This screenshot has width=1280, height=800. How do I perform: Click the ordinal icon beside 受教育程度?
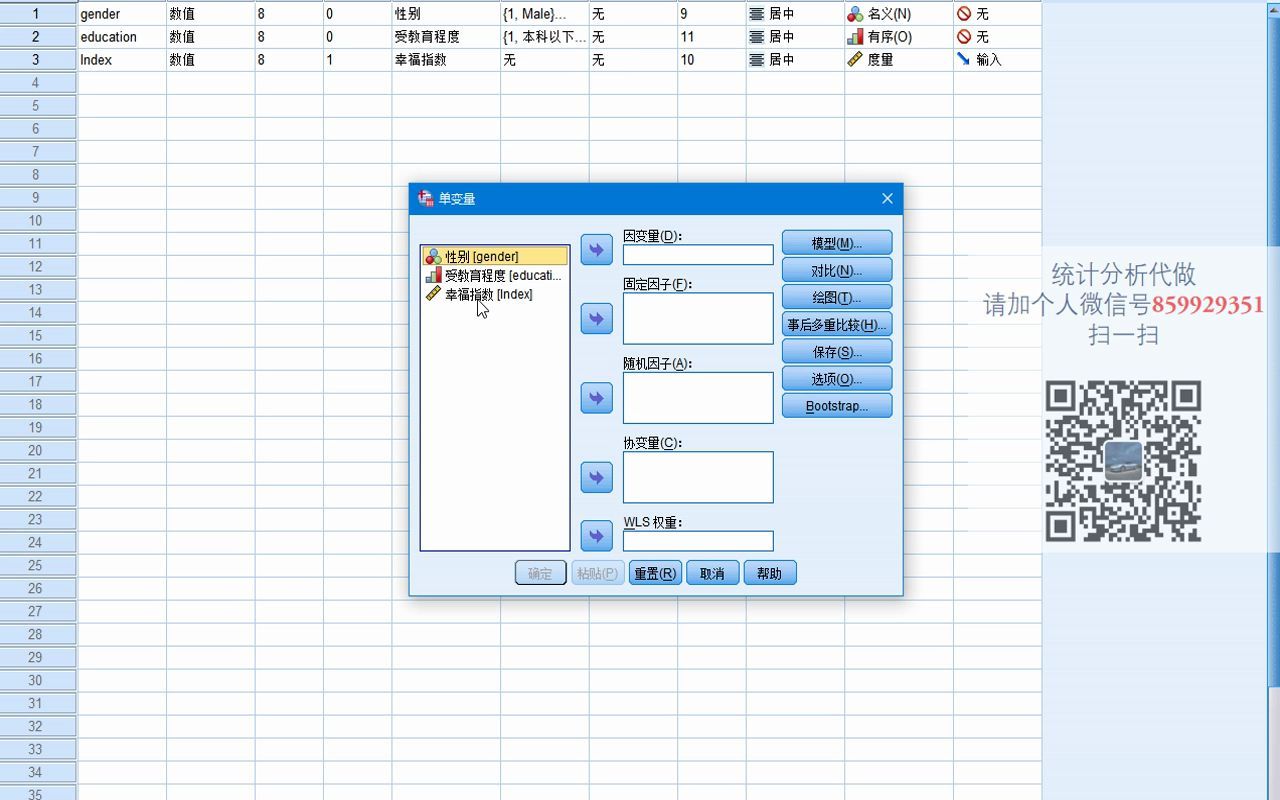click(x=433, y=275)
